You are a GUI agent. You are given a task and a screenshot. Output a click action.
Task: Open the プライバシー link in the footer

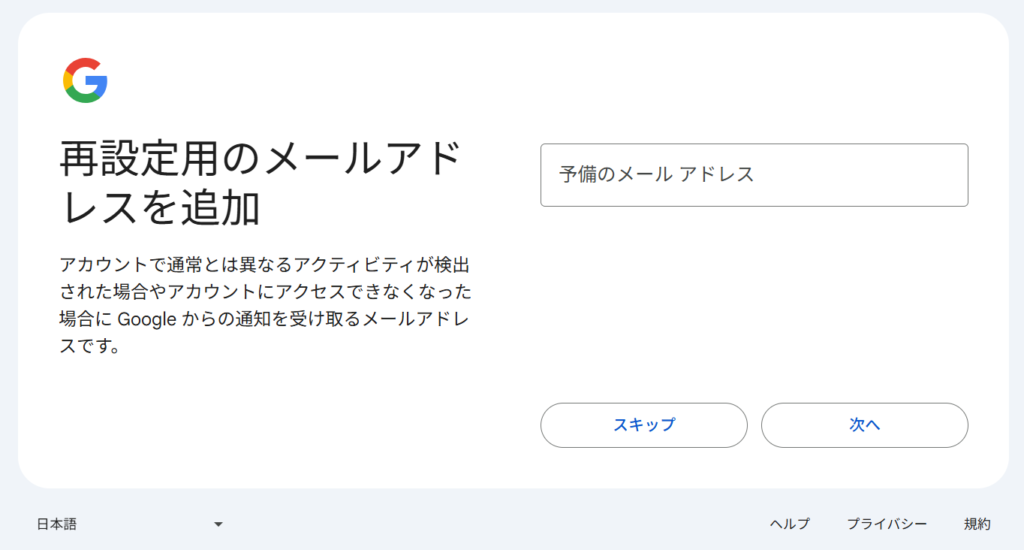tap(887, 524)
